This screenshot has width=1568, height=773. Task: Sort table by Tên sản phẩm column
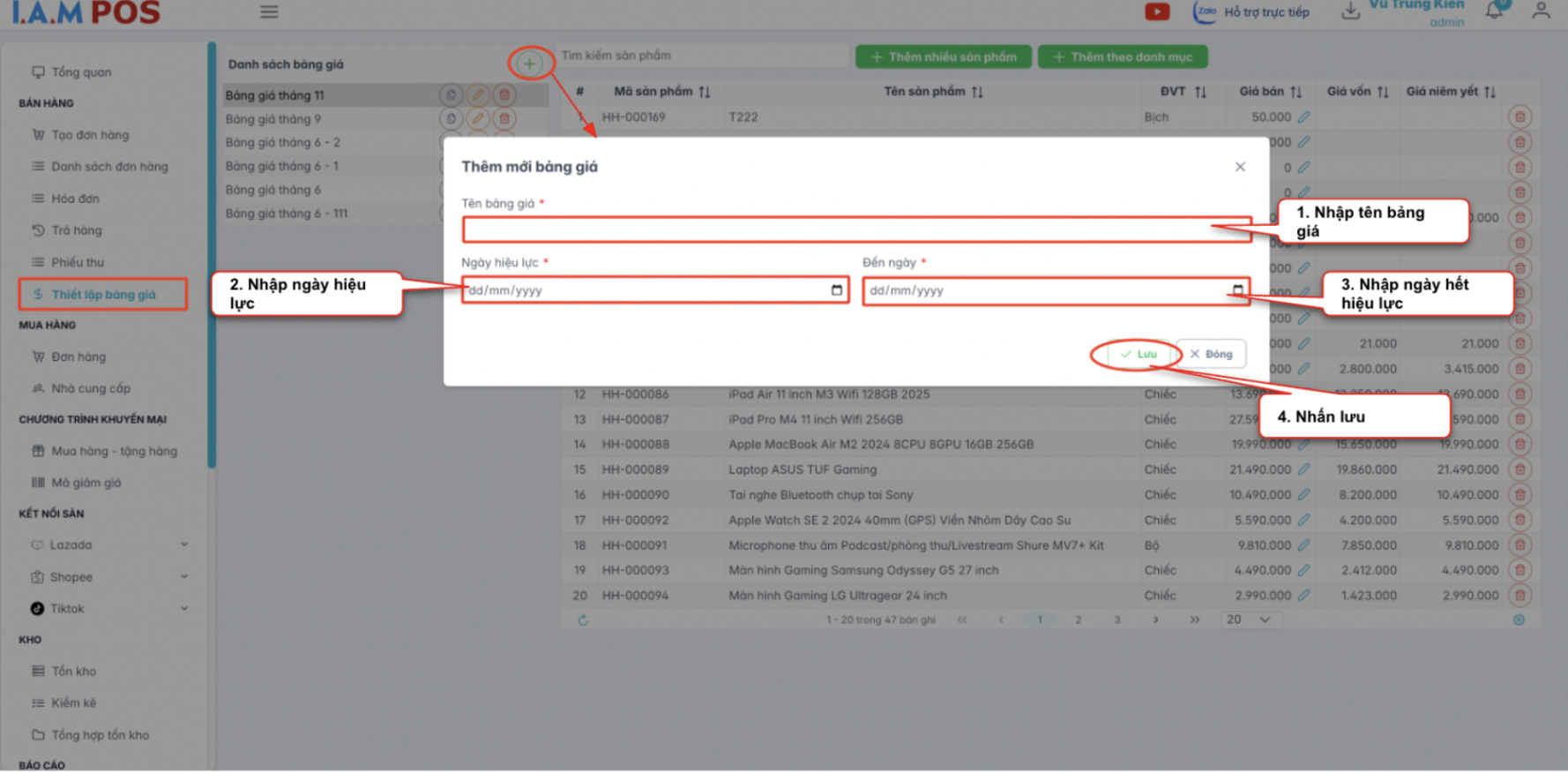click(x=977, y=92)
